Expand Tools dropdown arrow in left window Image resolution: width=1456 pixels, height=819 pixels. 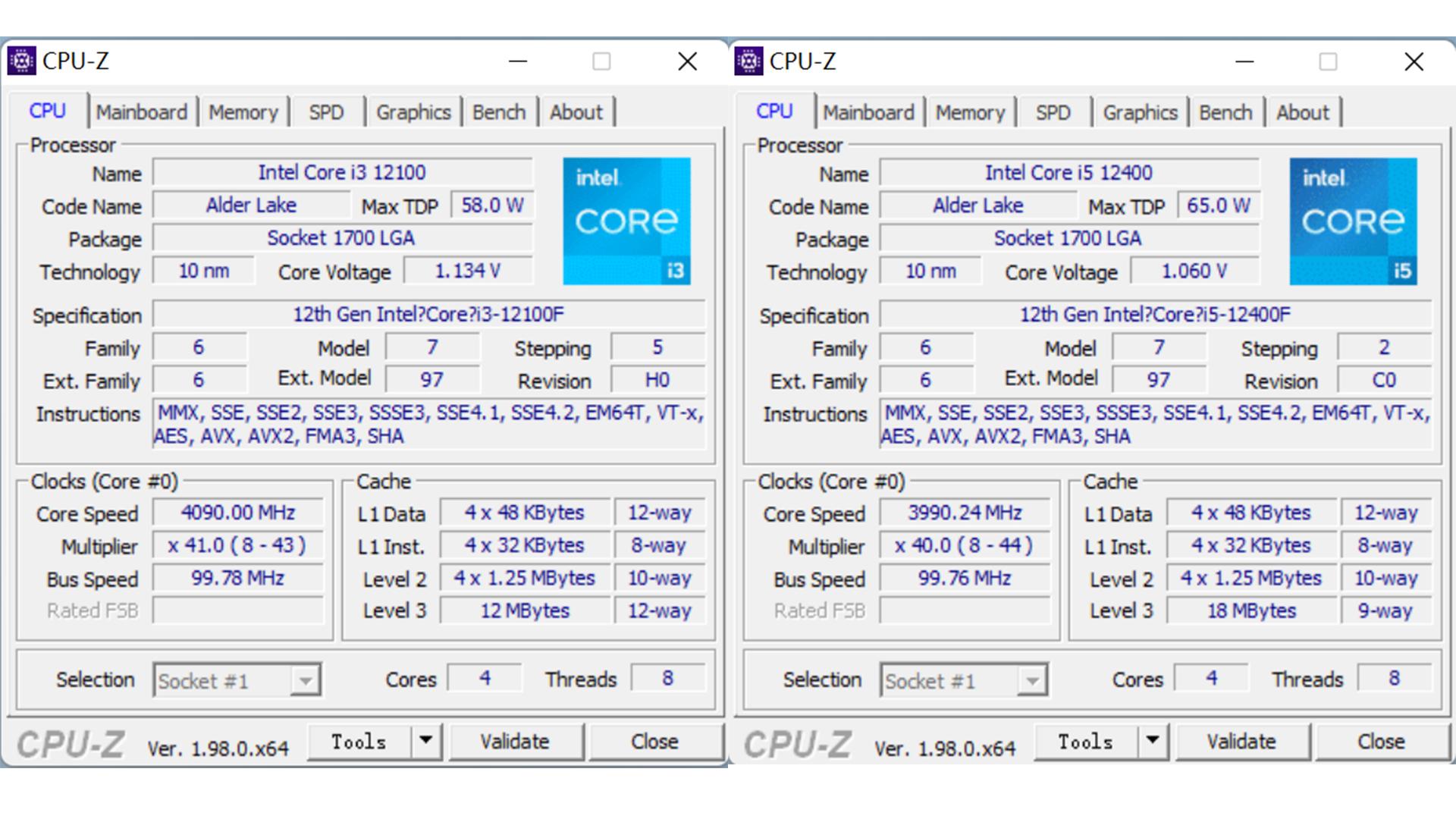coord(426,740)
